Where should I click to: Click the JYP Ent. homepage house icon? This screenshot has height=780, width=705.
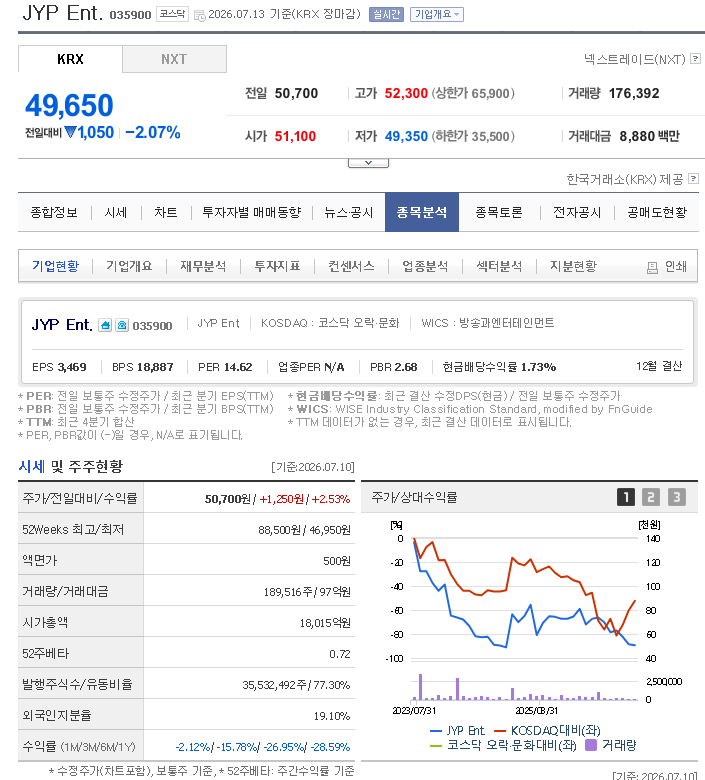click(105, 325)
